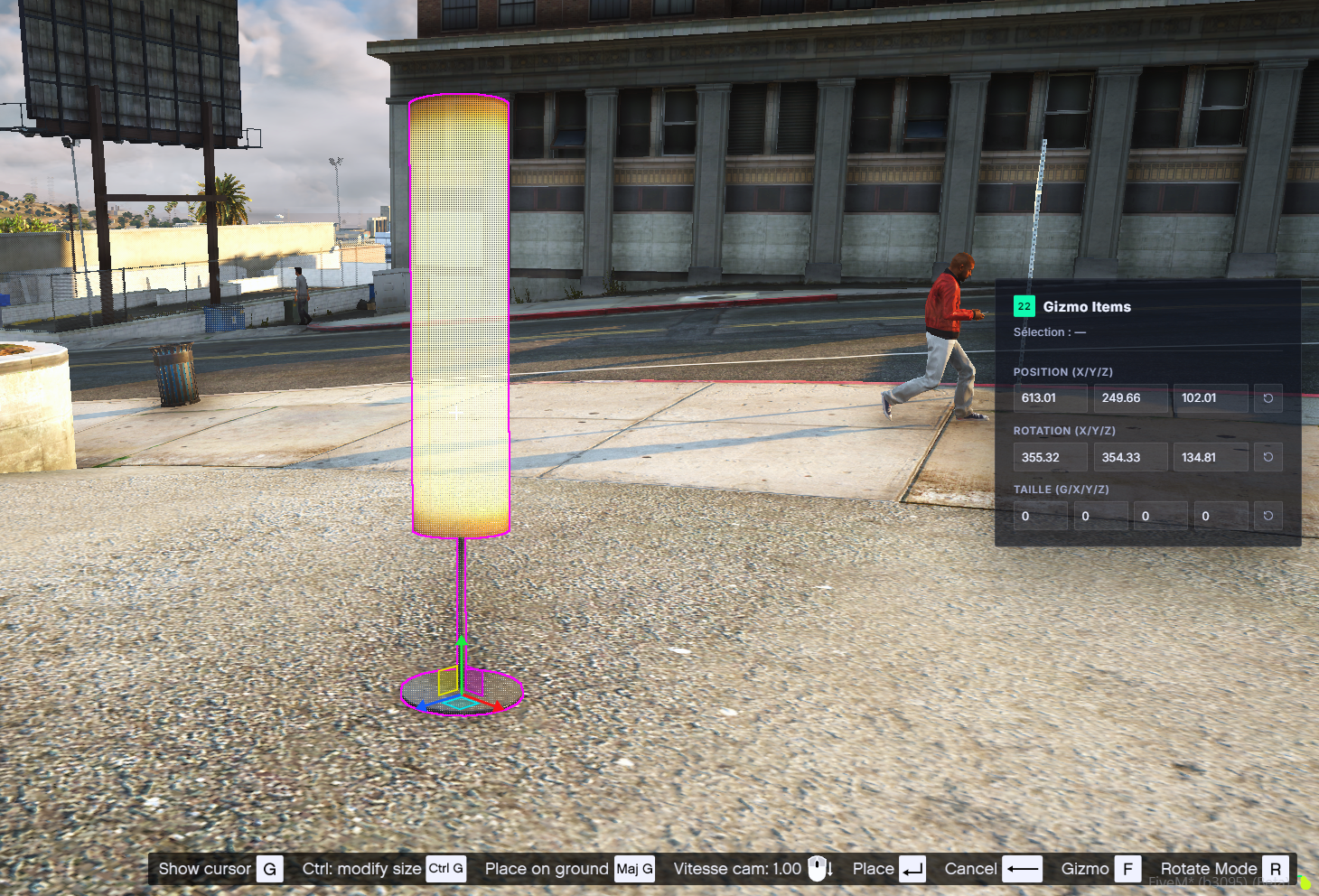Click the green 22 badge in Gizmo Items
Viewport: 1319px width, 896px height.
click(1024, 306)
